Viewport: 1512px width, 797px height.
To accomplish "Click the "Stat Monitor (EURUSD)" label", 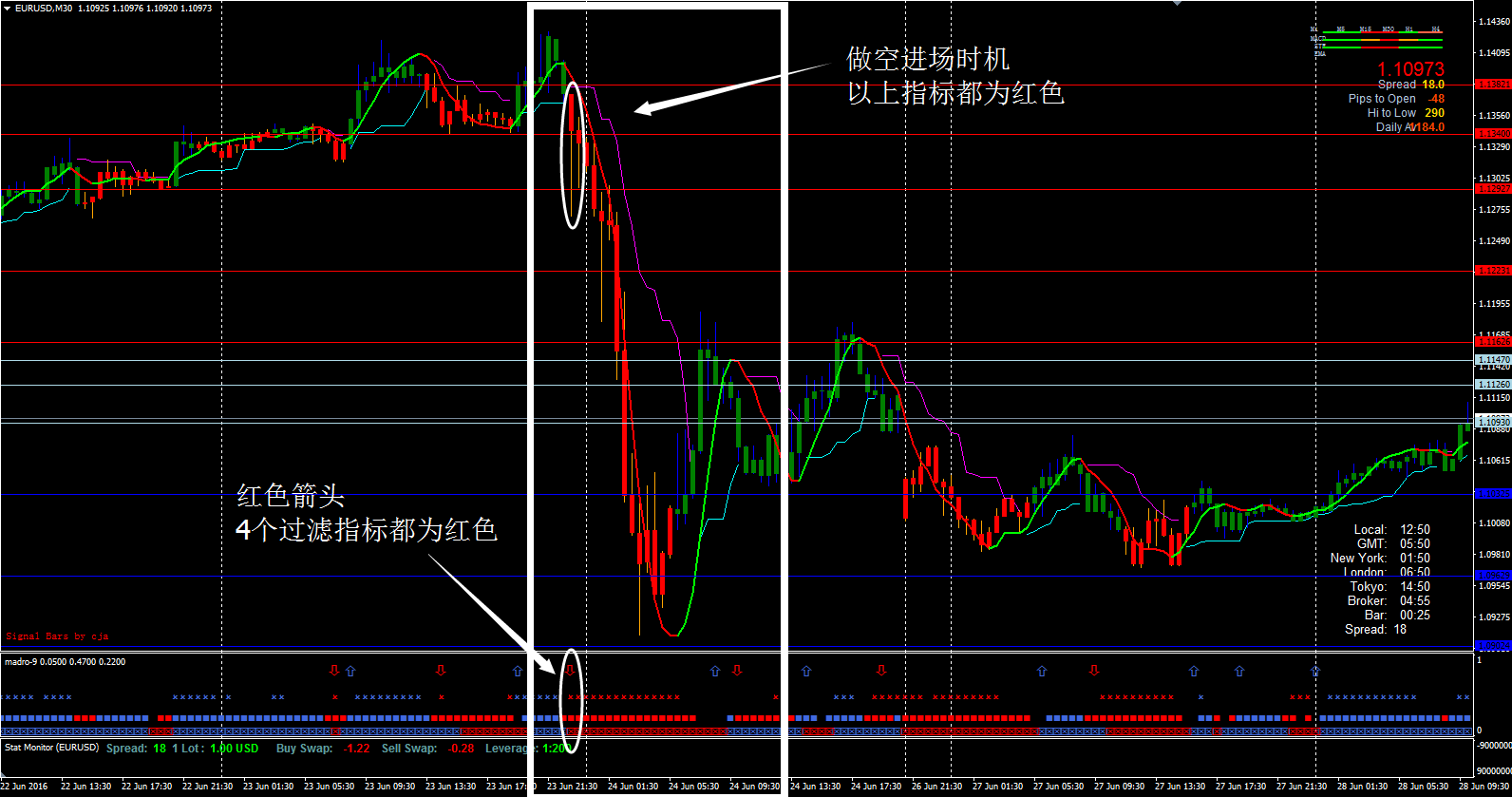I will tap(51, 748).
